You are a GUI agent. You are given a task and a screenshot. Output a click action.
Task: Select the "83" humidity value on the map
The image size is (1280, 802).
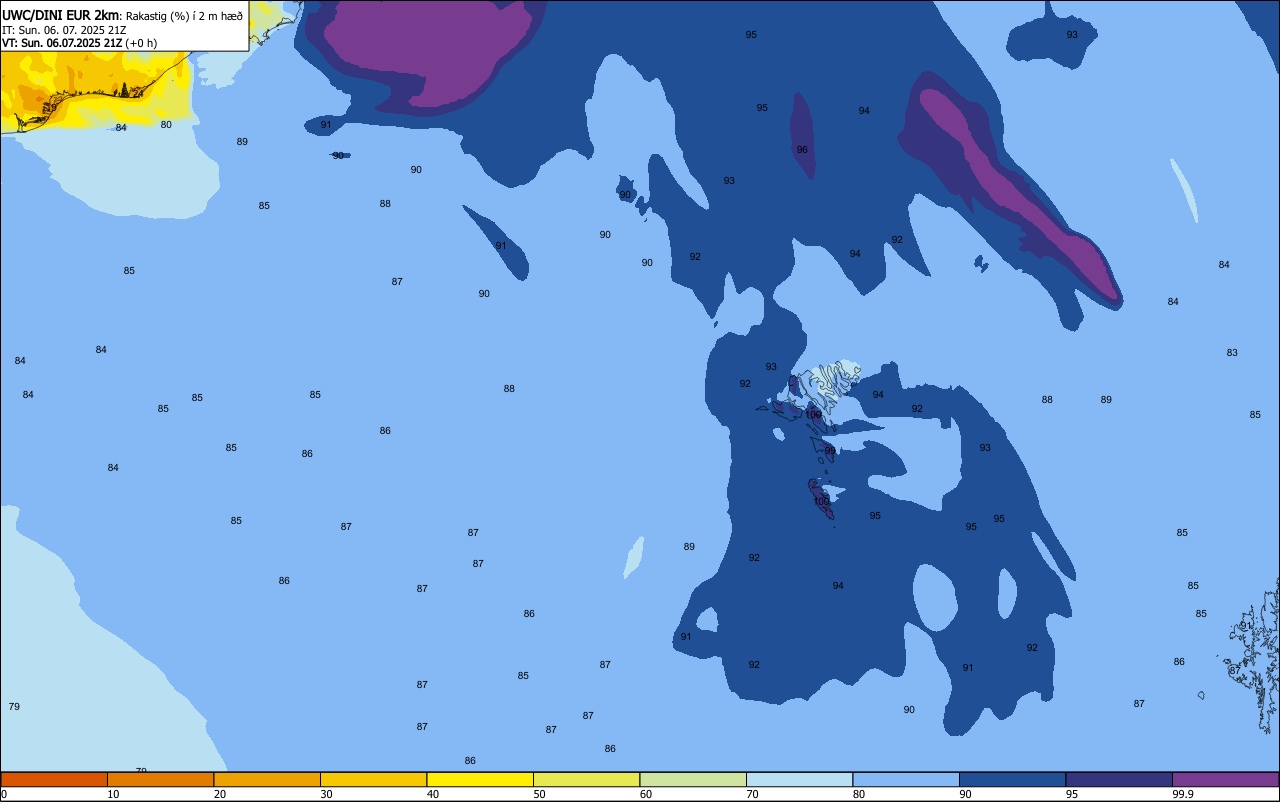(1232, 353)
